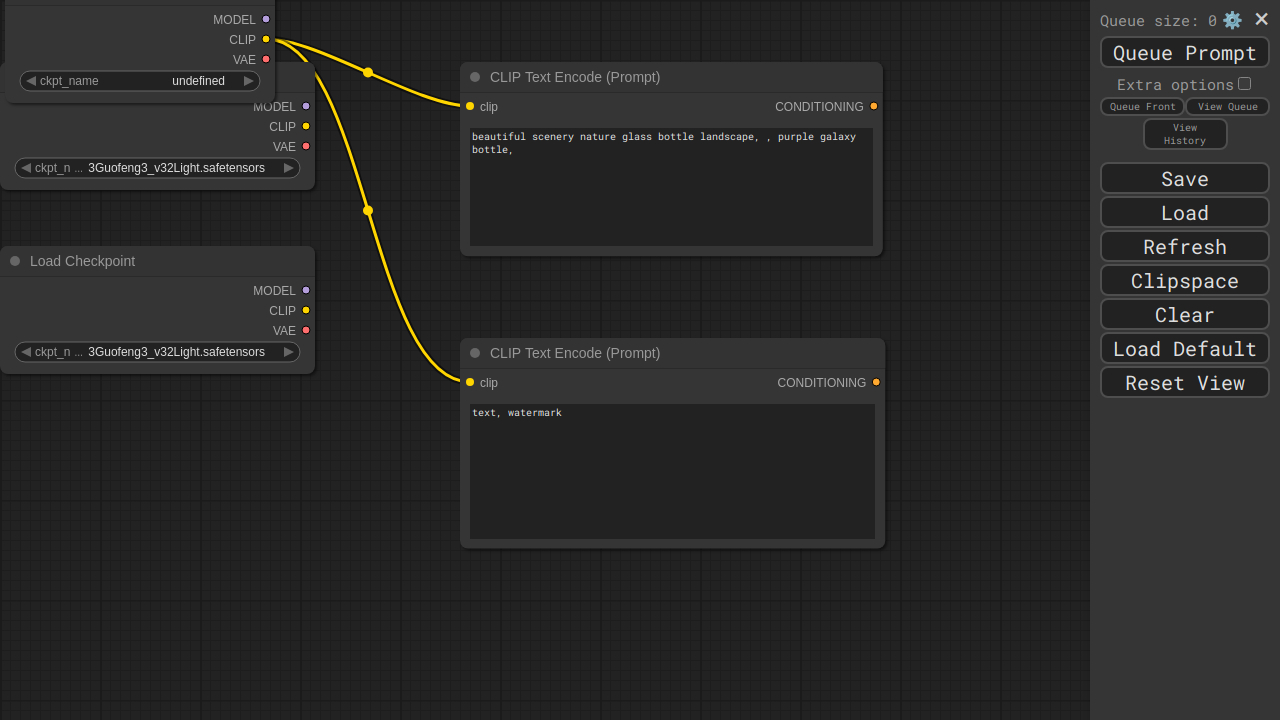This screenshot has width=1280, height=720.
Task: Click link midpoint dot on wire to upper CLIP Text Encode
Action: pyautogui.click(x=368, y=72)
